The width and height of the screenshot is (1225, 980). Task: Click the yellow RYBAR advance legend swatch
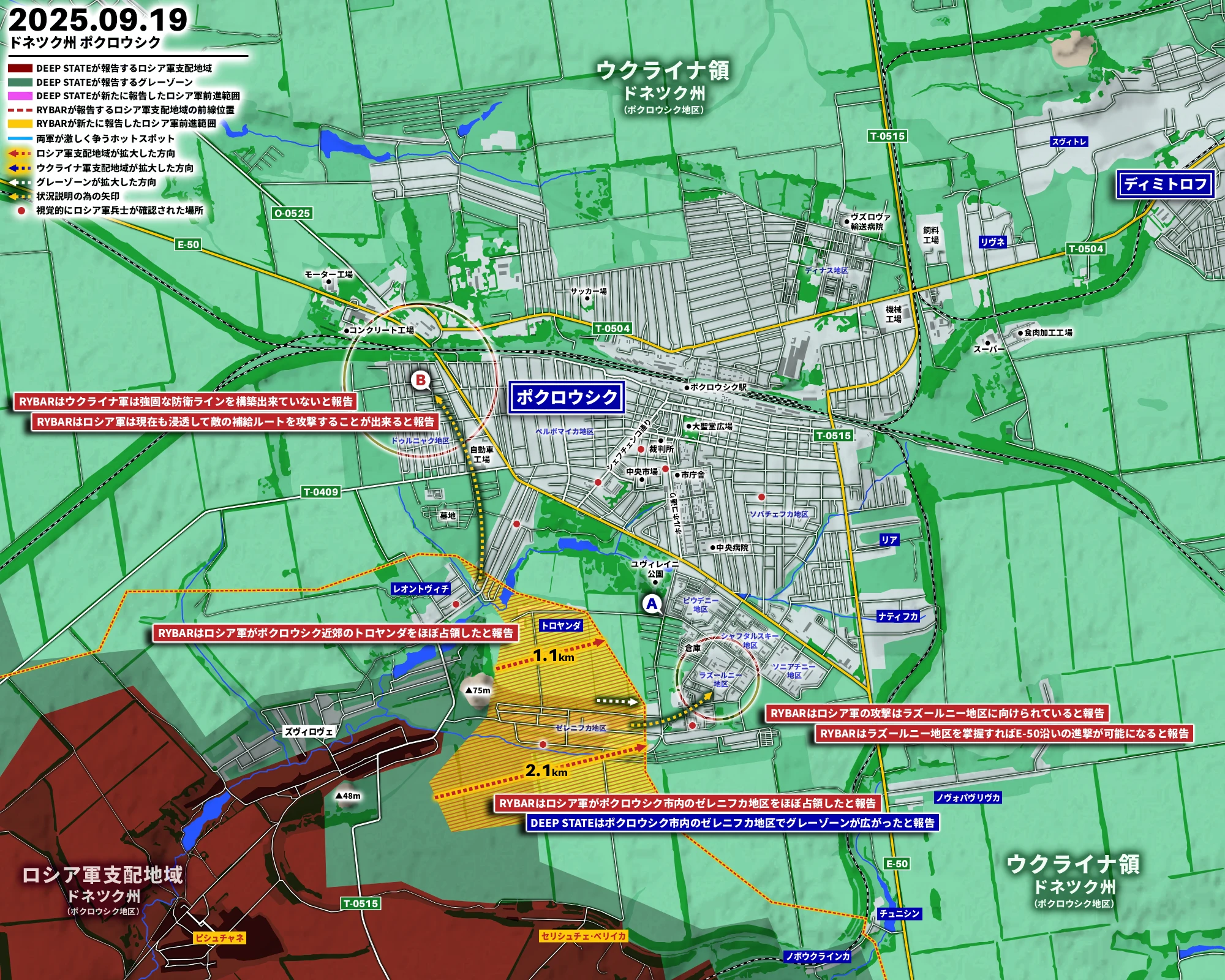20,124
